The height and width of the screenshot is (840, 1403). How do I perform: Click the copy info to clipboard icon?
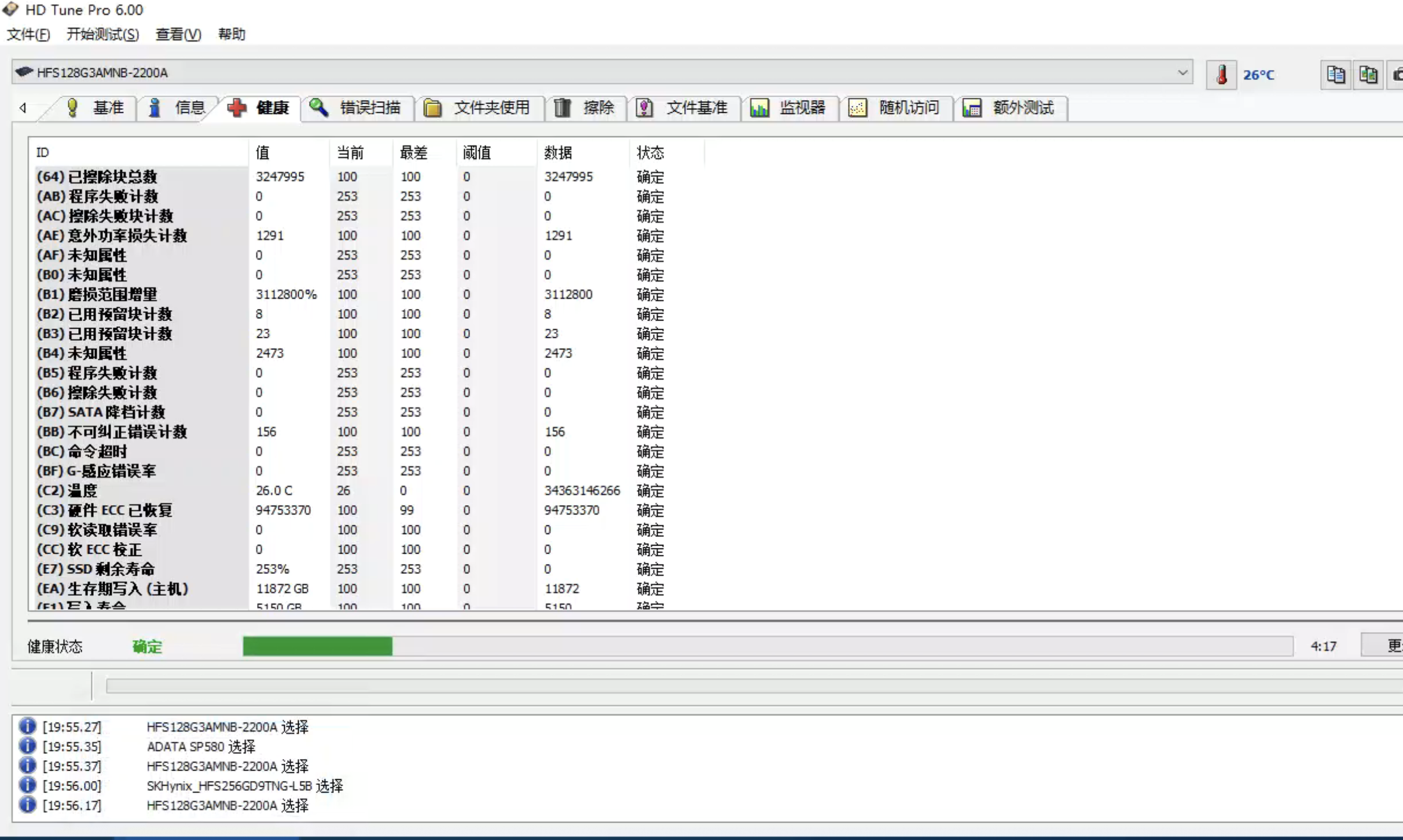[x=1336, y=75]
